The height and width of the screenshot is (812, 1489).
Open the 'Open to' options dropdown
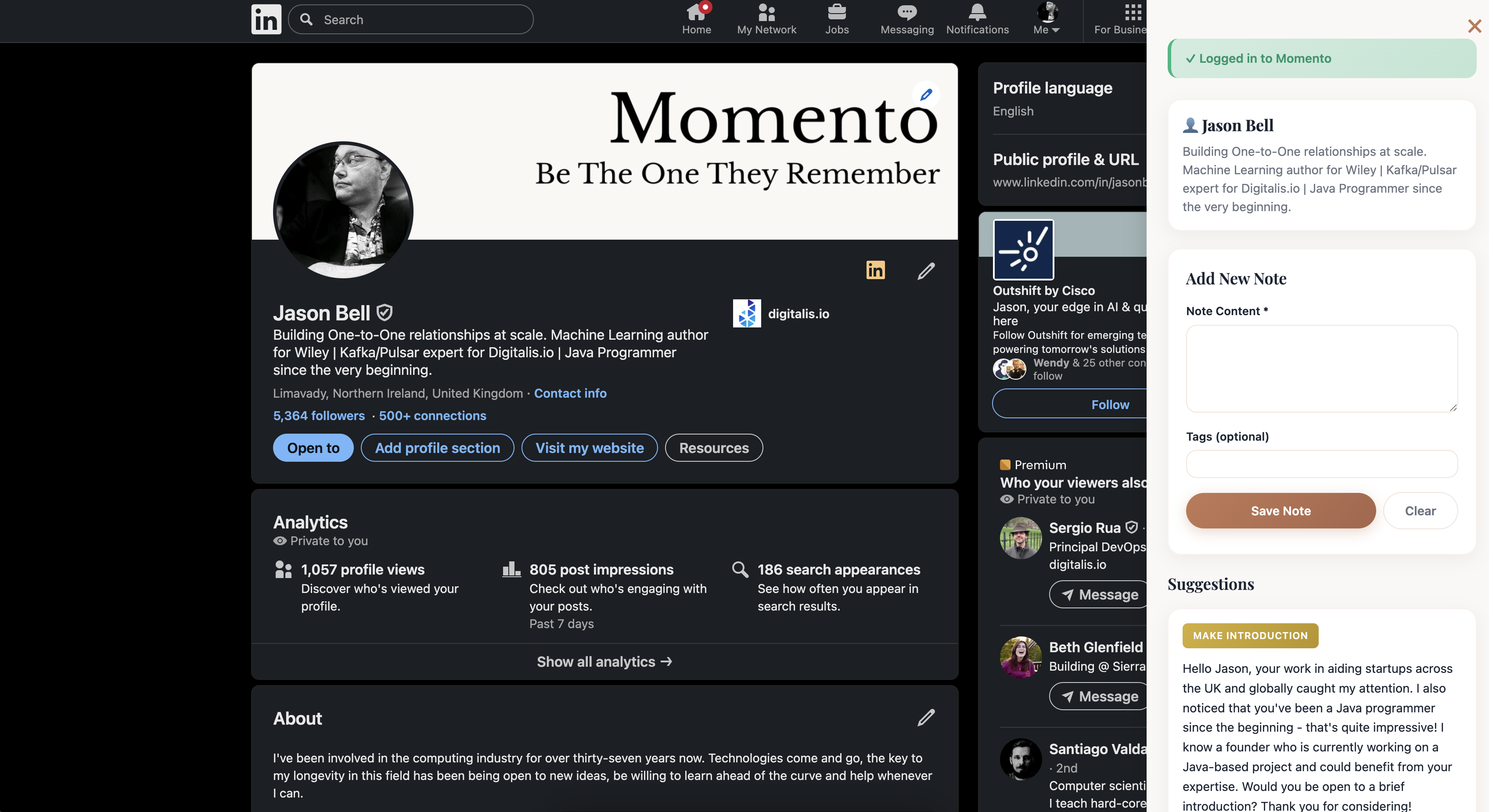coord(313,448)
